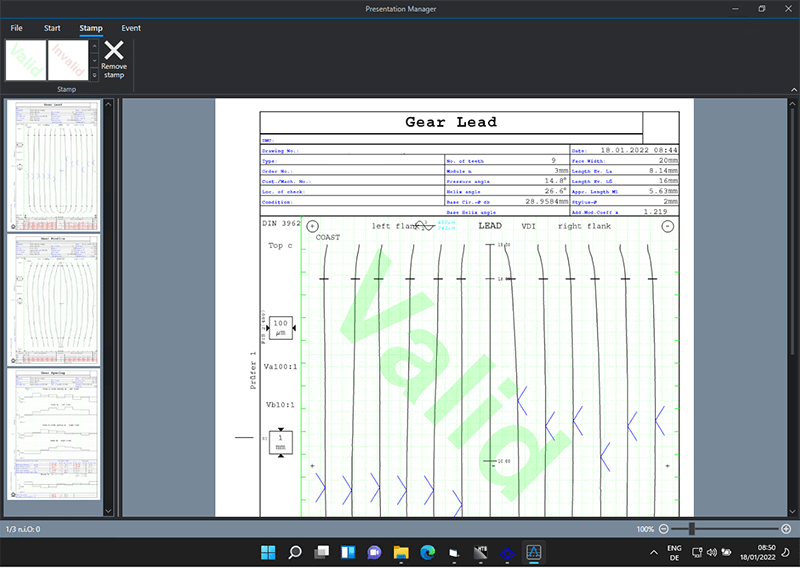This screenshot has width=800, height=568.
Task: Open the blue diamond app on the taskbar
Action: pyautogui.click(x=507, y=552)
